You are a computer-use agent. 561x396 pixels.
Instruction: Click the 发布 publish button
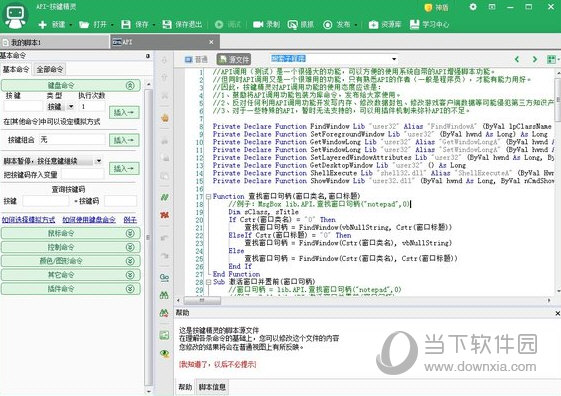click(336, 24)
